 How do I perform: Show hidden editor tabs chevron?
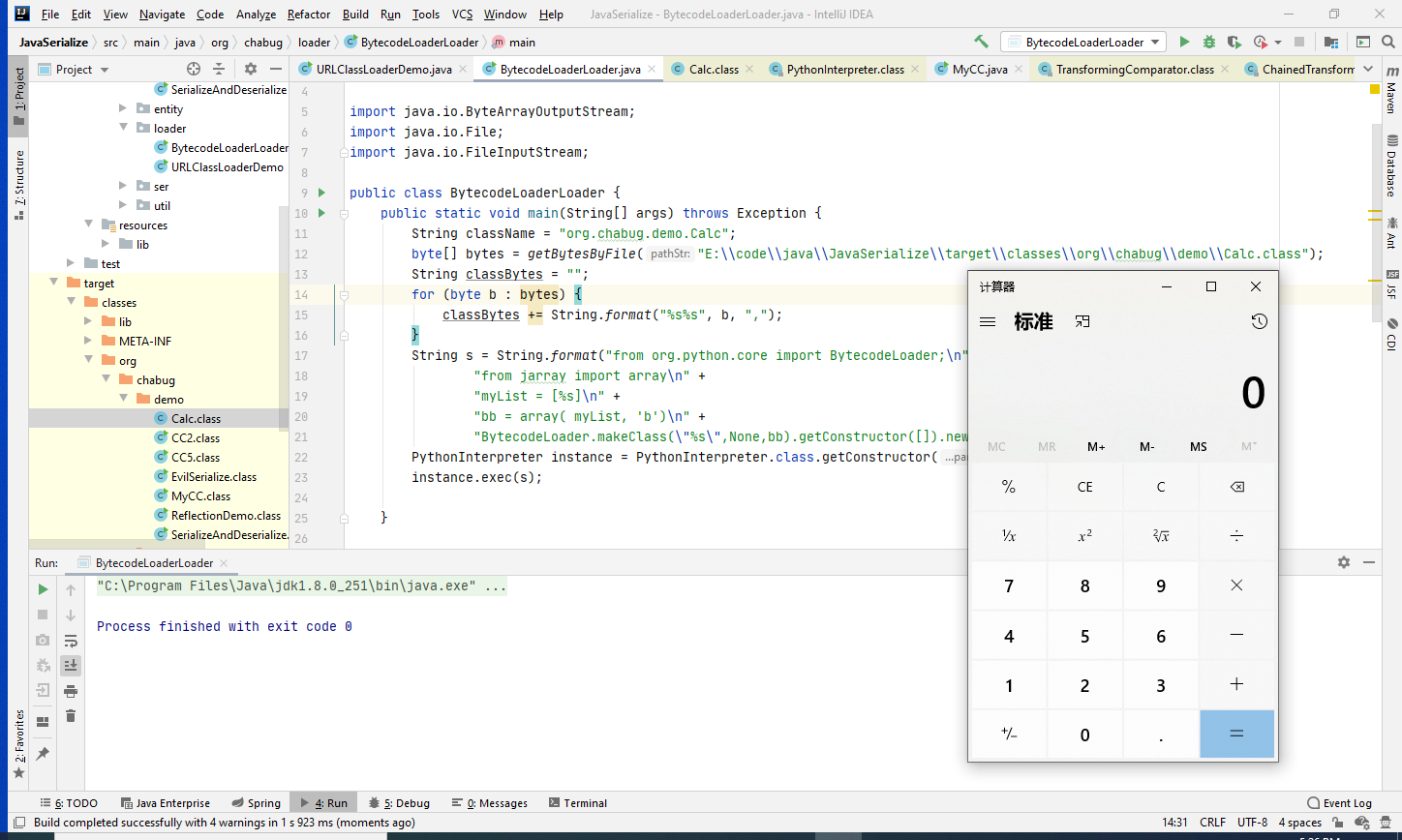[1368, 69]
